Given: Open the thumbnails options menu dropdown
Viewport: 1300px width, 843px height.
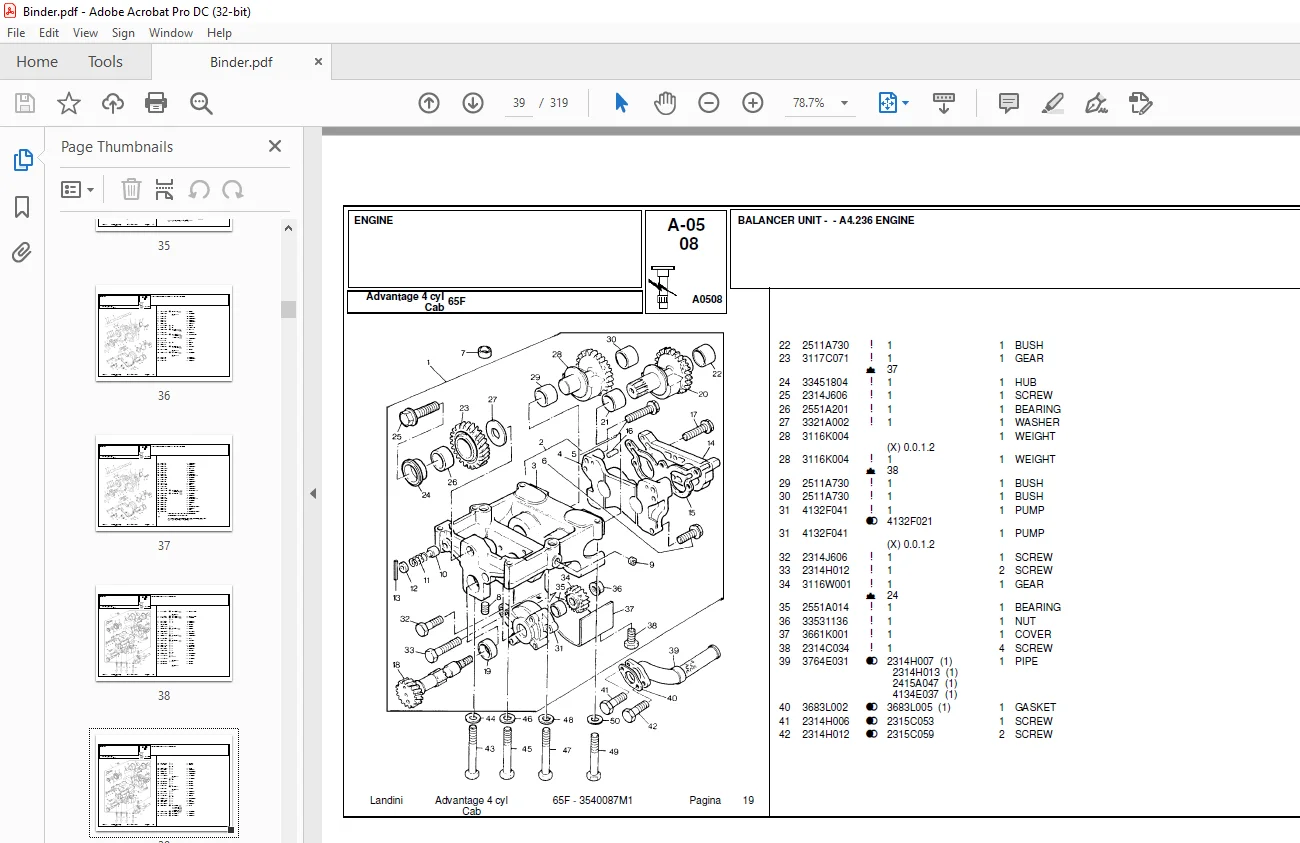Looking at the screenshot, I should (78, 189).
